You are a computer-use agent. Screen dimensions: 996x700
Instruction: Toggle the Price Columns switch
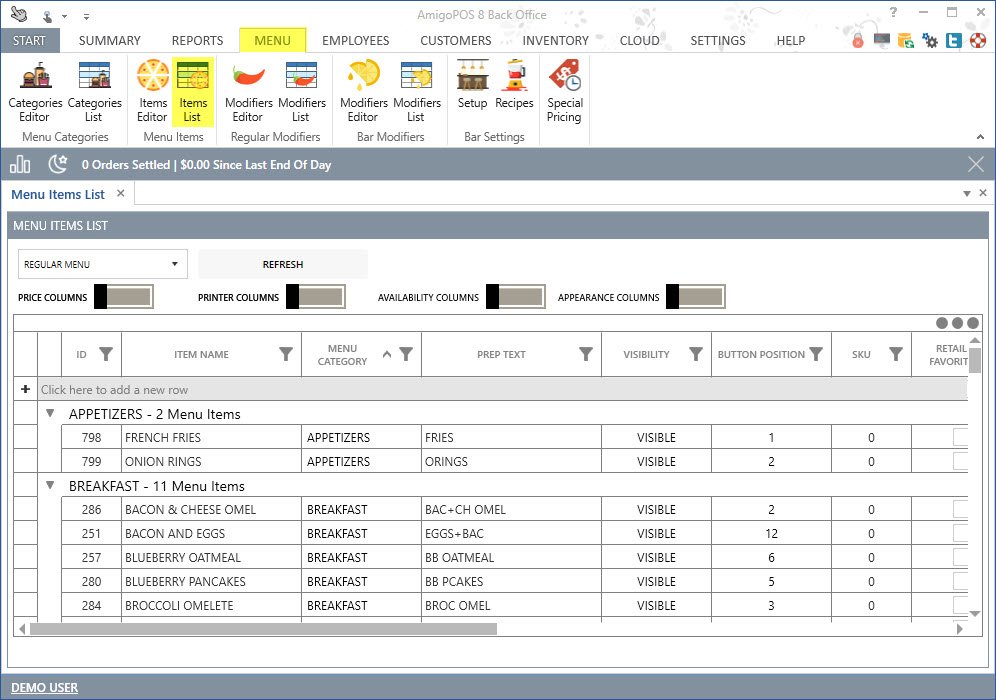point(123,297)
